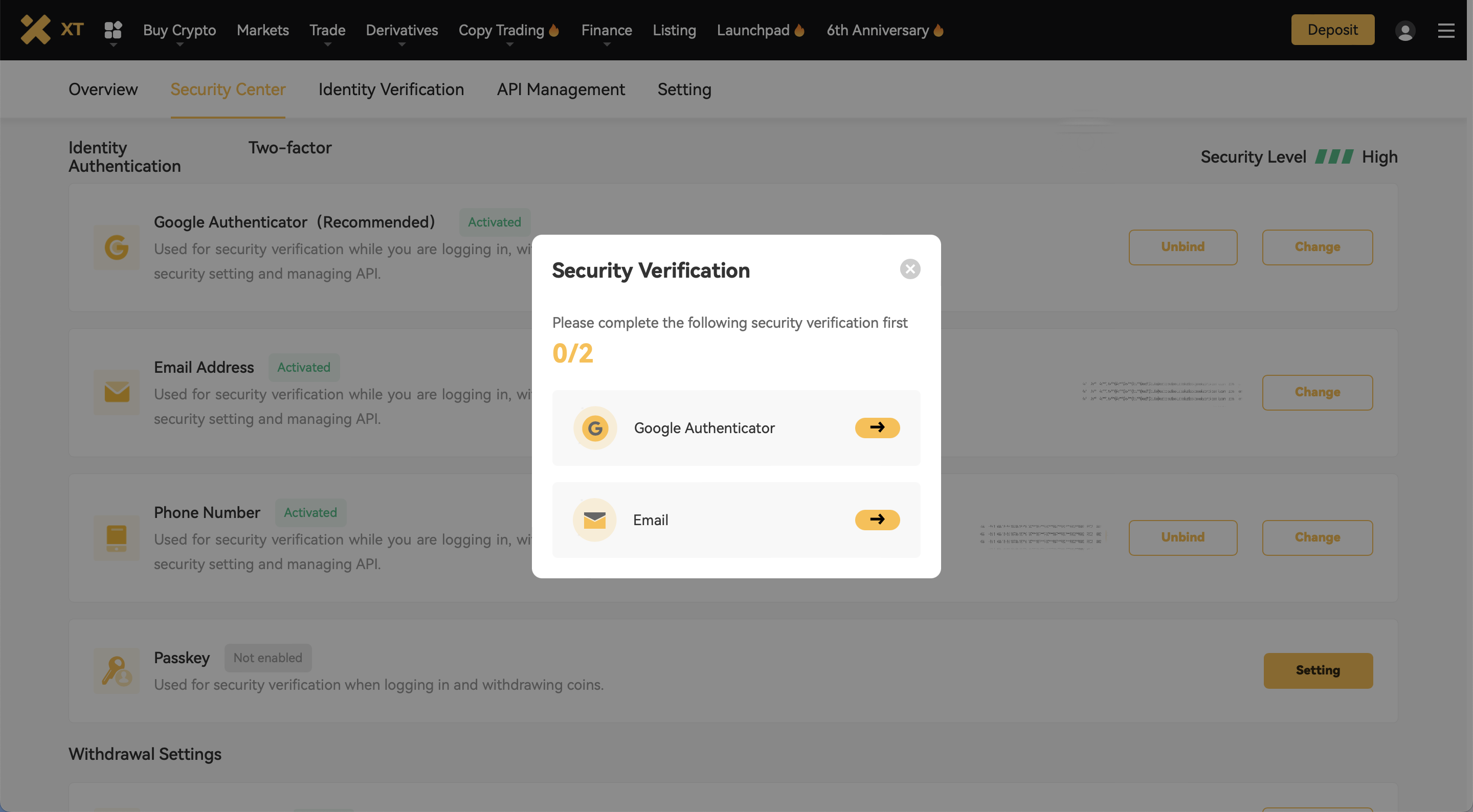The image size is (1473, 812).
Task: Click the Google Authenticator arrow button
Action: point(877,427)
